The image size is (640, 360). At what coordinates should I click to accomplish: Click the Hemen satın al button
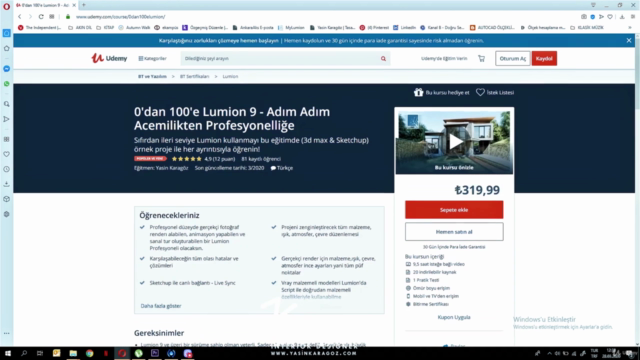454,231
